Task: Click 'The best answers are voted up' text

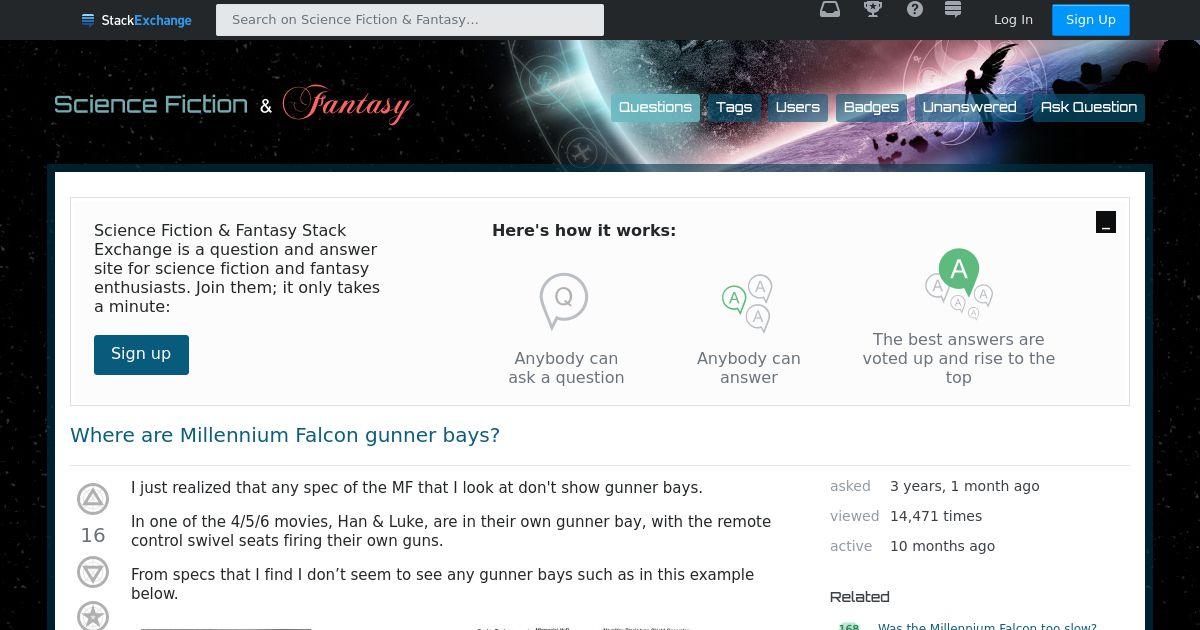Action: tap(959, 358)
